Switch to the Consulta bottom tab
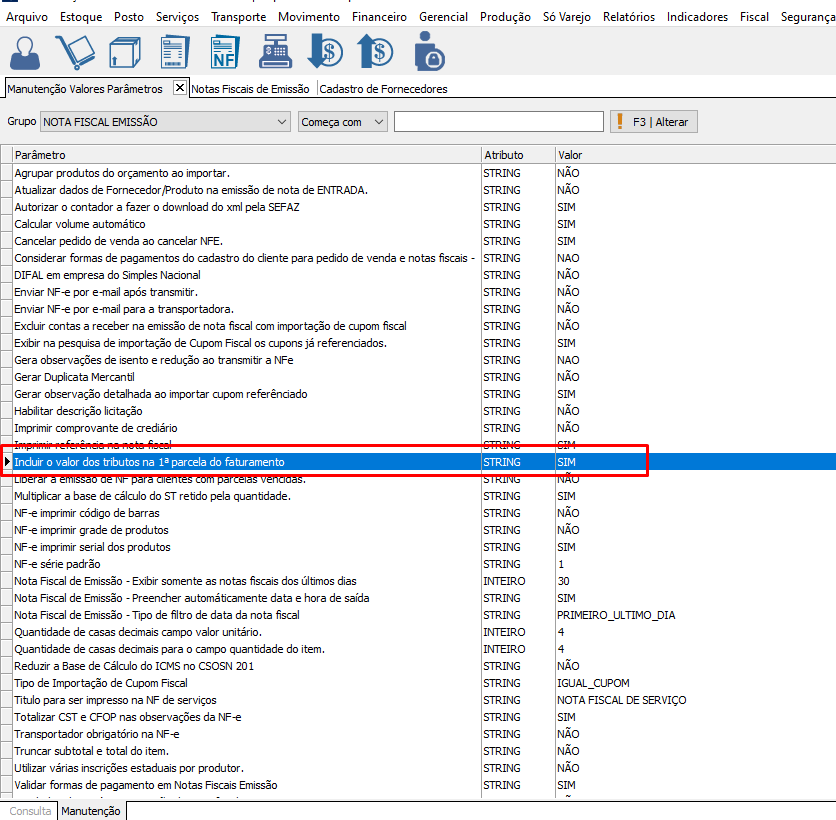 30,811
